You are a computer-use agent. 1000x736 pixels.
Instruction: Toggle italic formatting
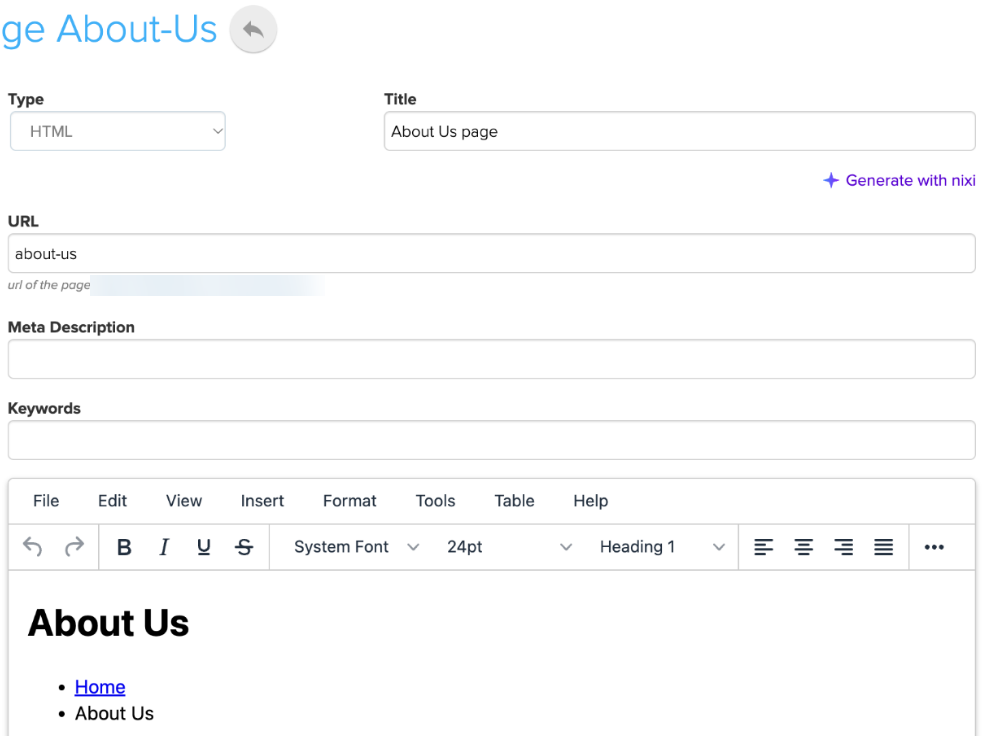(x=164, y=547)
